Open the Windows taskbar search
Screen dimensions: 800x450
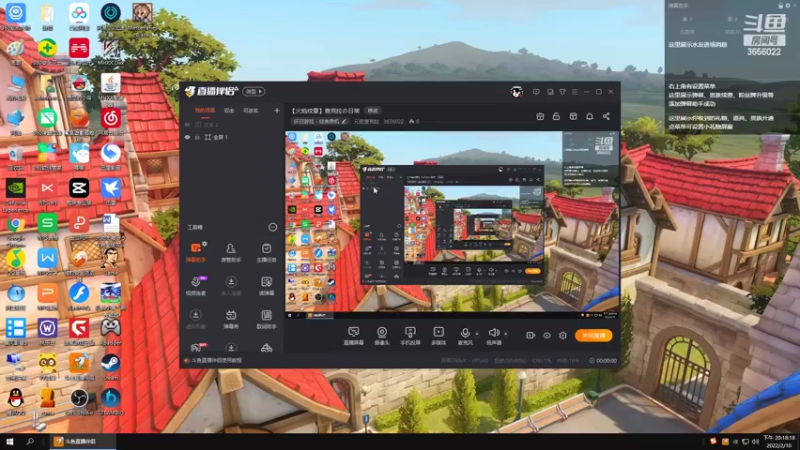pyautogui.click(x=30, y=441)
